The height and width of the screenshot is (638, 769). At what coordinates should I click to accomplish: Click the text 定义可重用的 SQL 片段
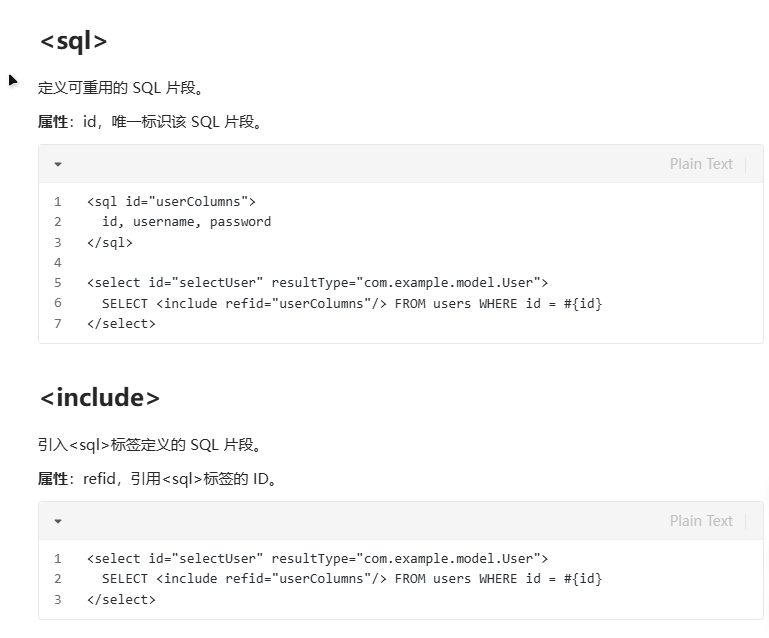(120, 88)
